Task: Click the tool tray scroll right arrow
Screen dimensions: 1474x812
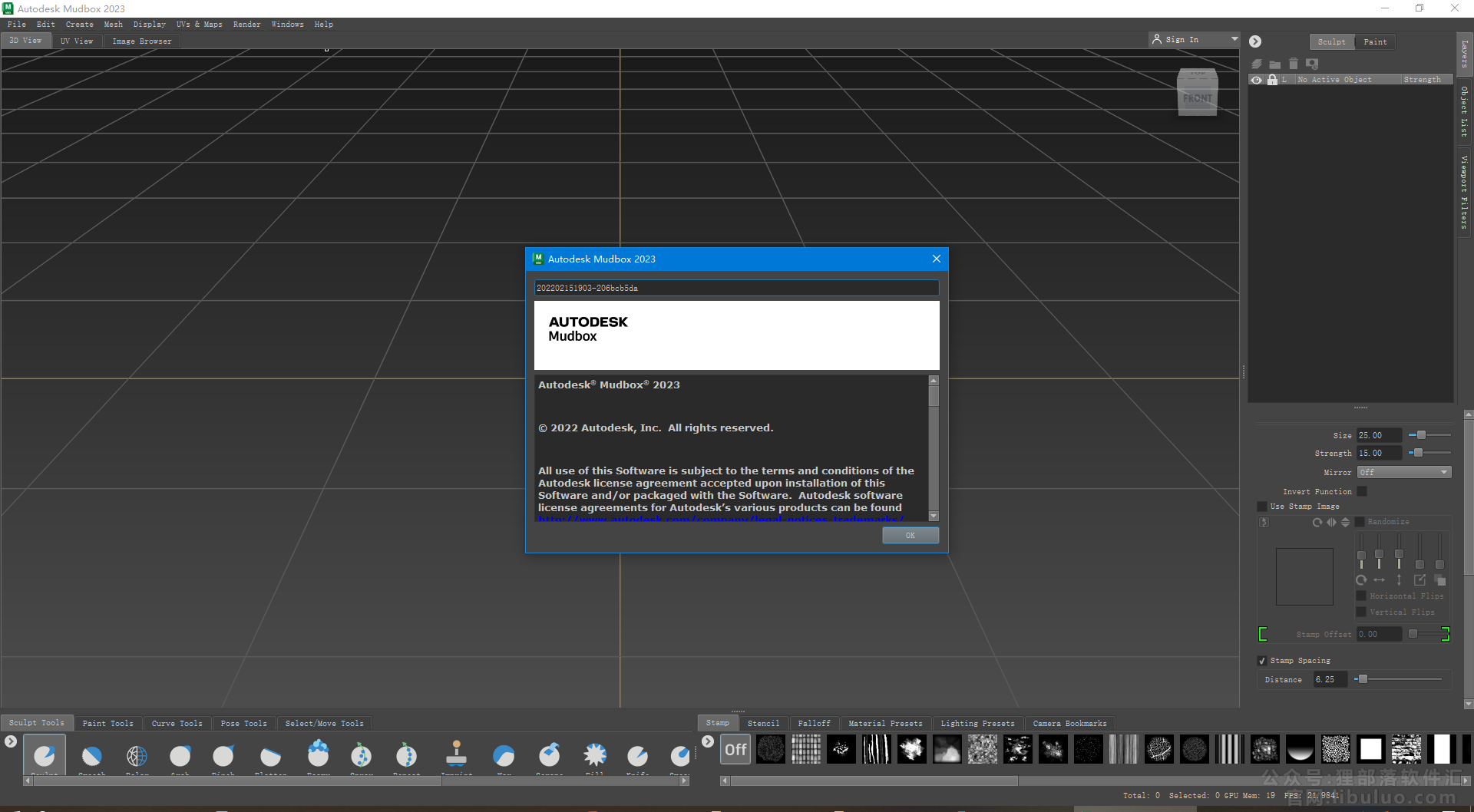Action: click(x=684, y=781)
